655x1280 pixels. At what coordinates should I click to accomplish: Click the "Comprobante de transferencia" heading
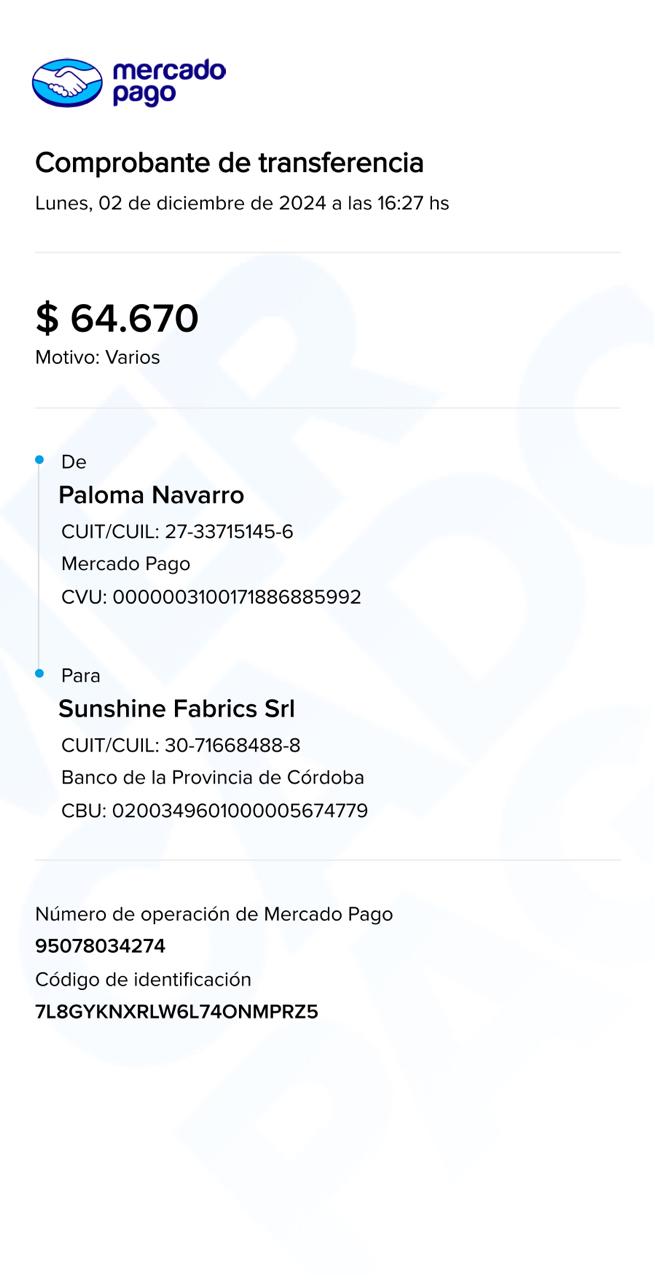tap(229, 163)
